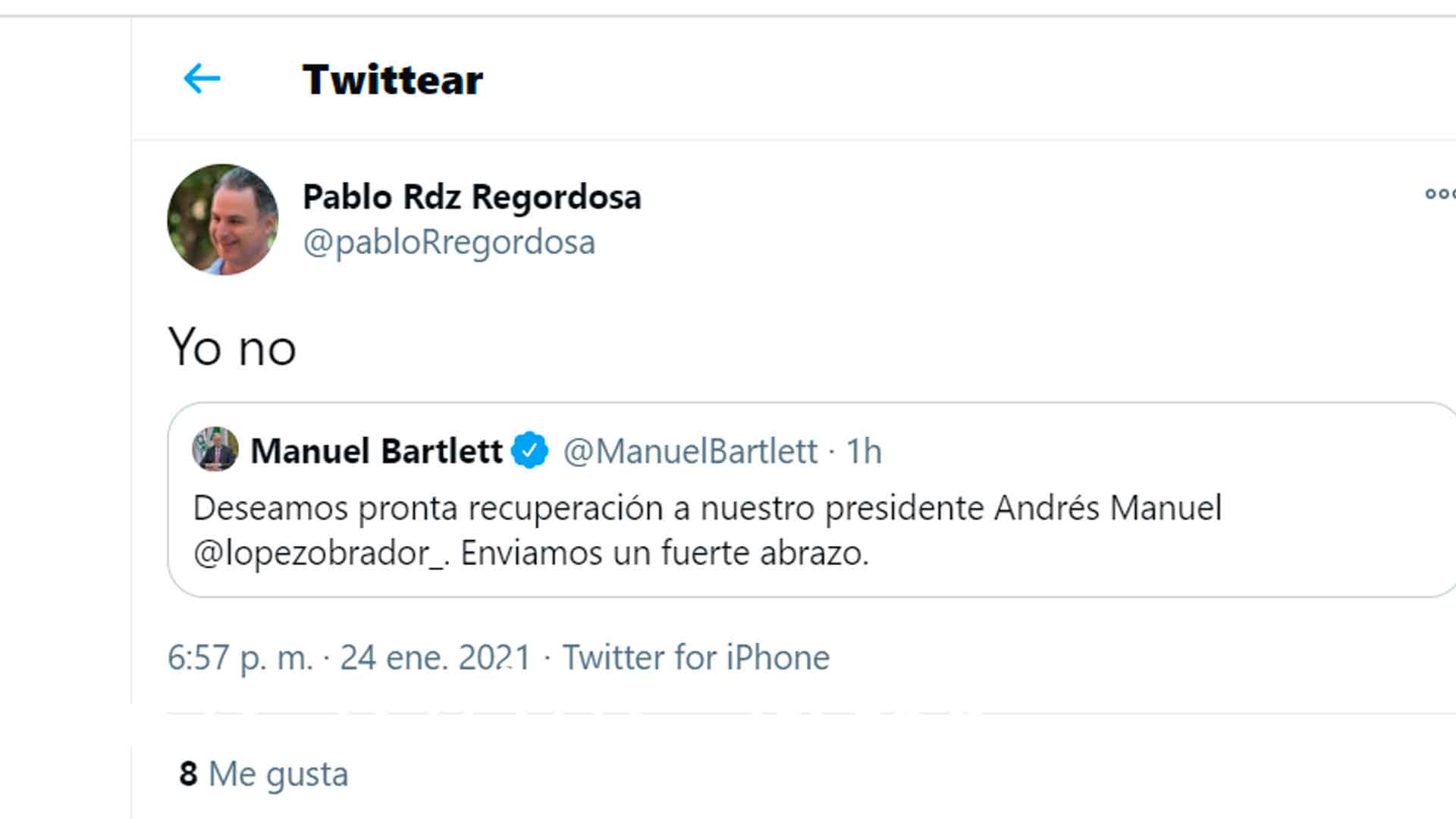Click the Enviamos un fuerte abrazo line
The image size is (1456, 819).
(664, 554)
